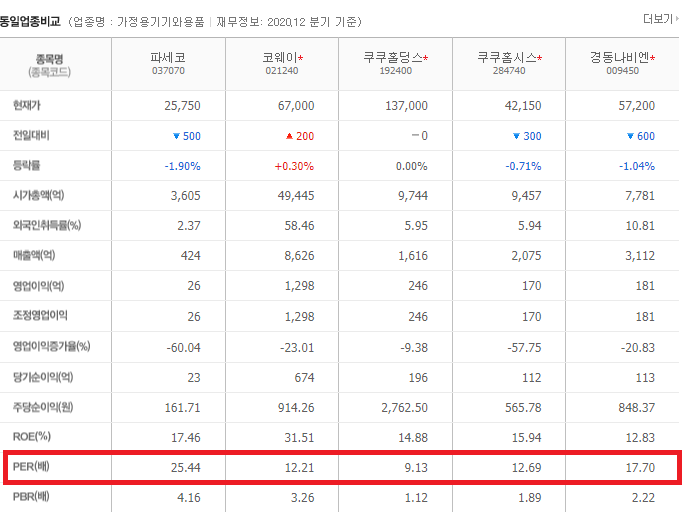Viewport: 686px width, 512px height.
Task: Select stock code 037070
Action: 168,71
